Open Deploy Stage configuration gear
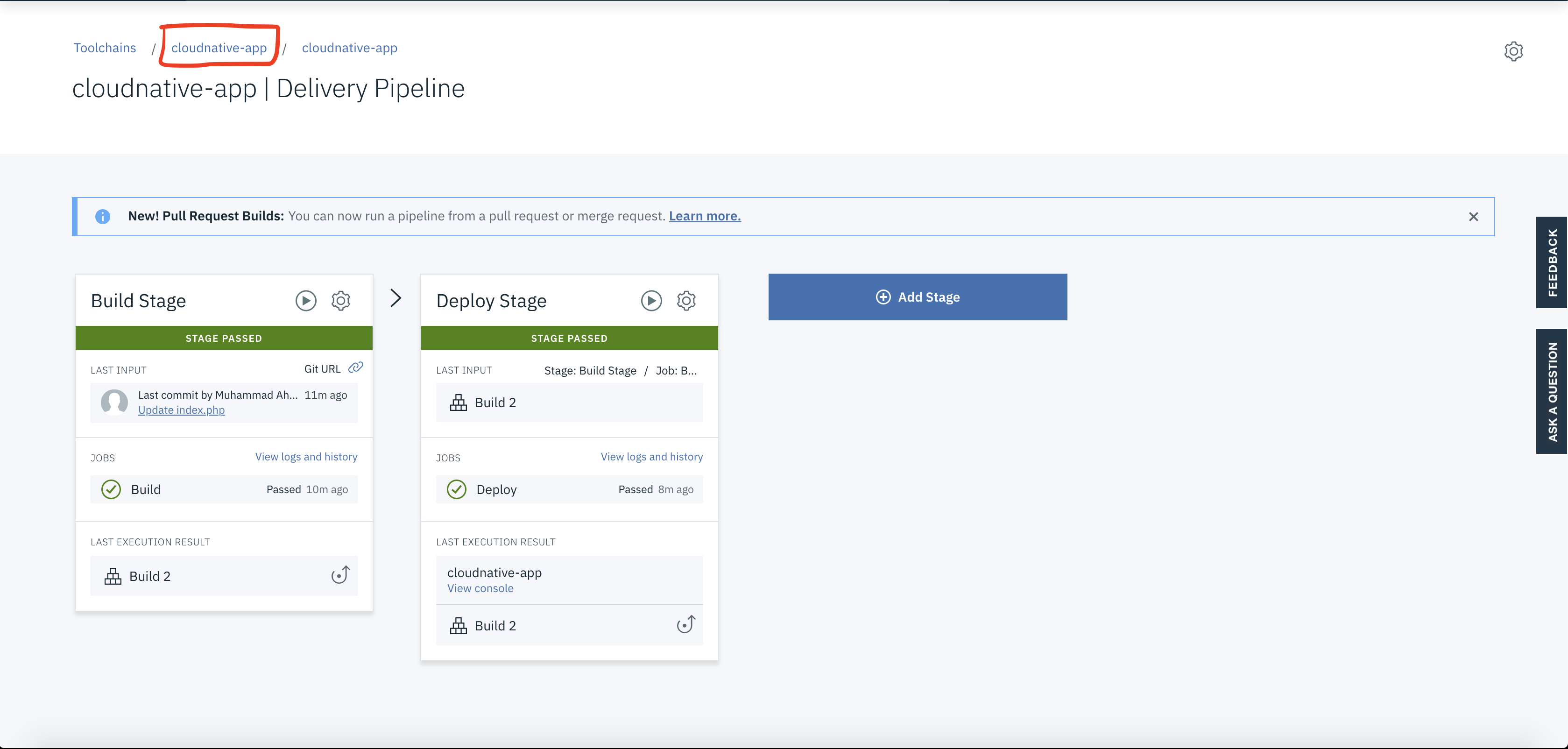Screen dimensions: 1568x749 point(686,300)
